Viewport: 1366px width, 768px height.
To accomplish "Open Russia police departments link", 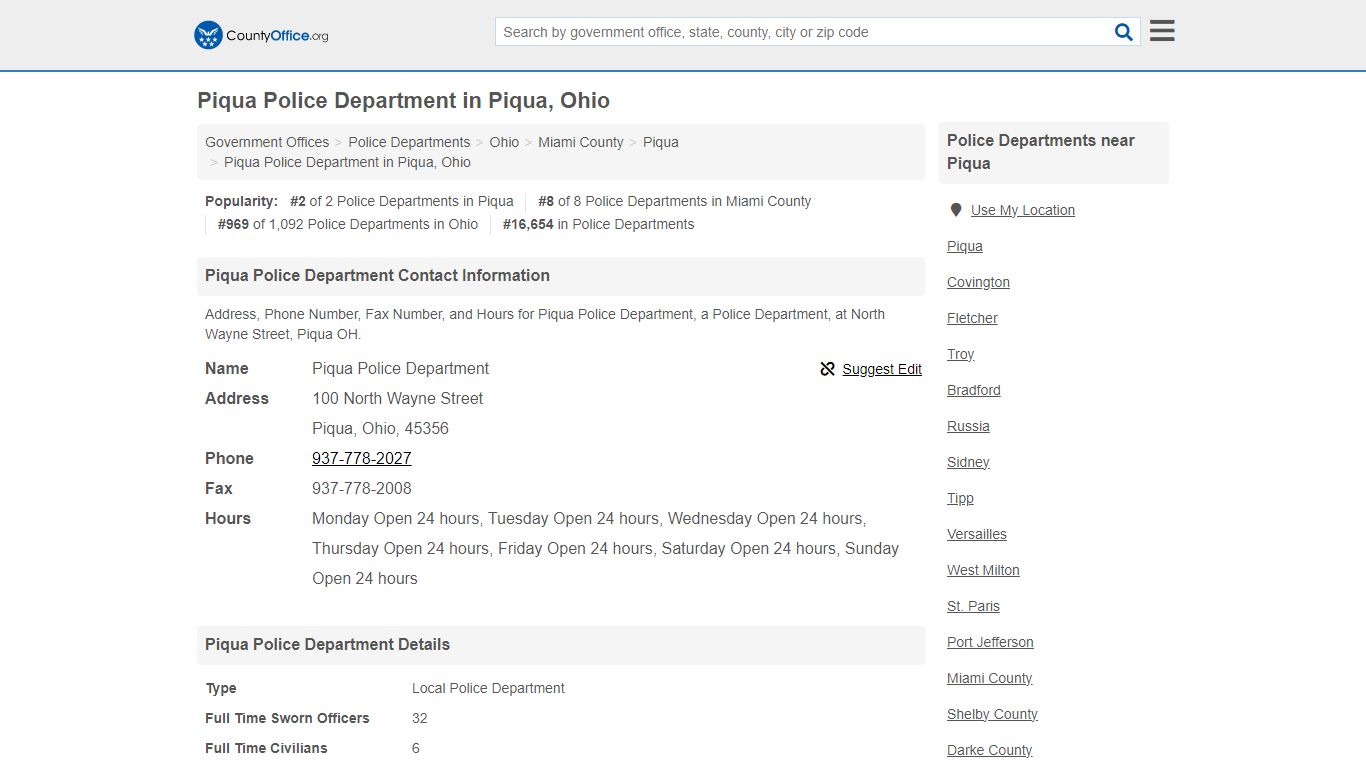I will (x=968, y=426).
